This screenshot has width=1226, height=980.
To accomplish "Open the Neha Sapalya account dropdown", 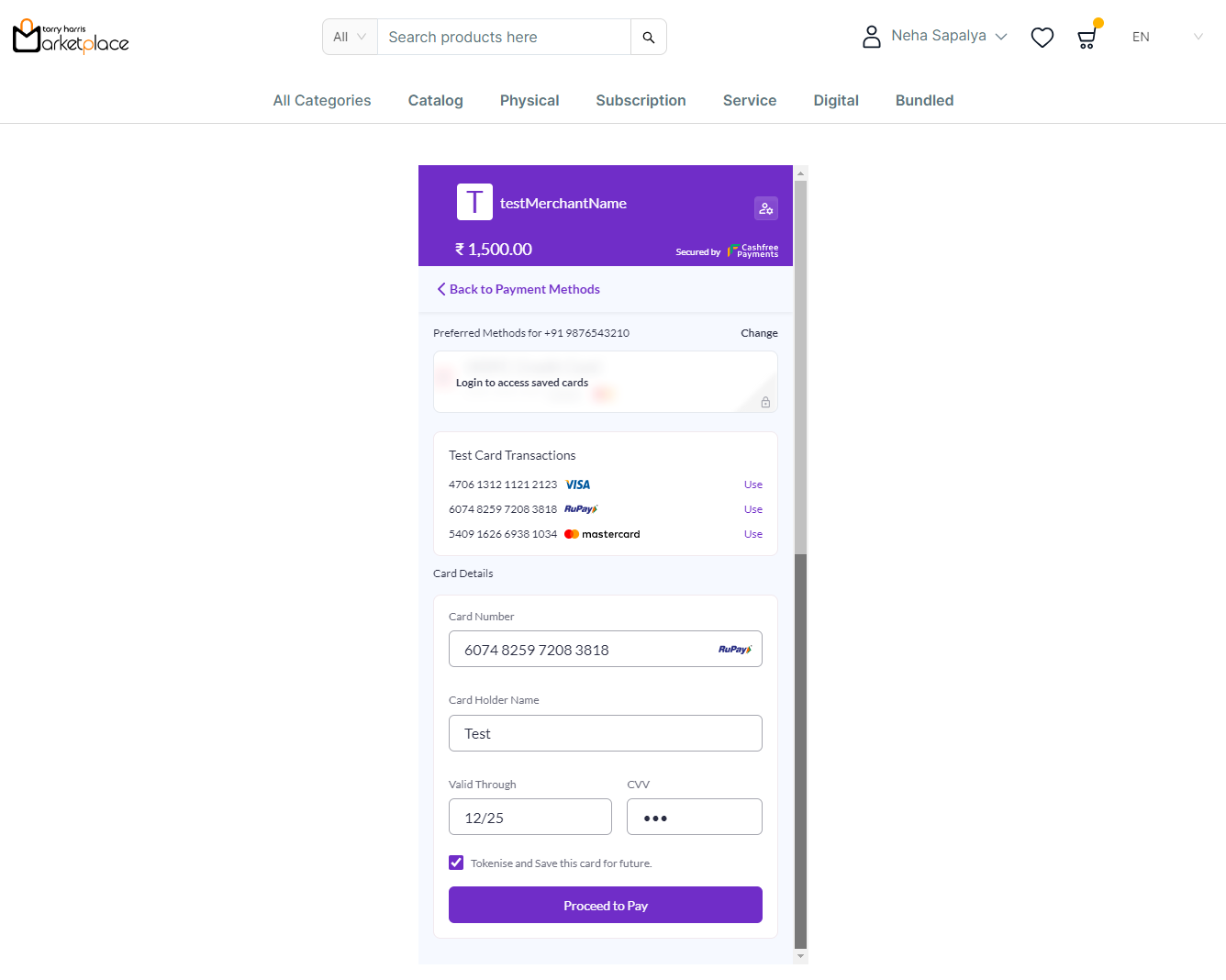I will pos(949,36).
